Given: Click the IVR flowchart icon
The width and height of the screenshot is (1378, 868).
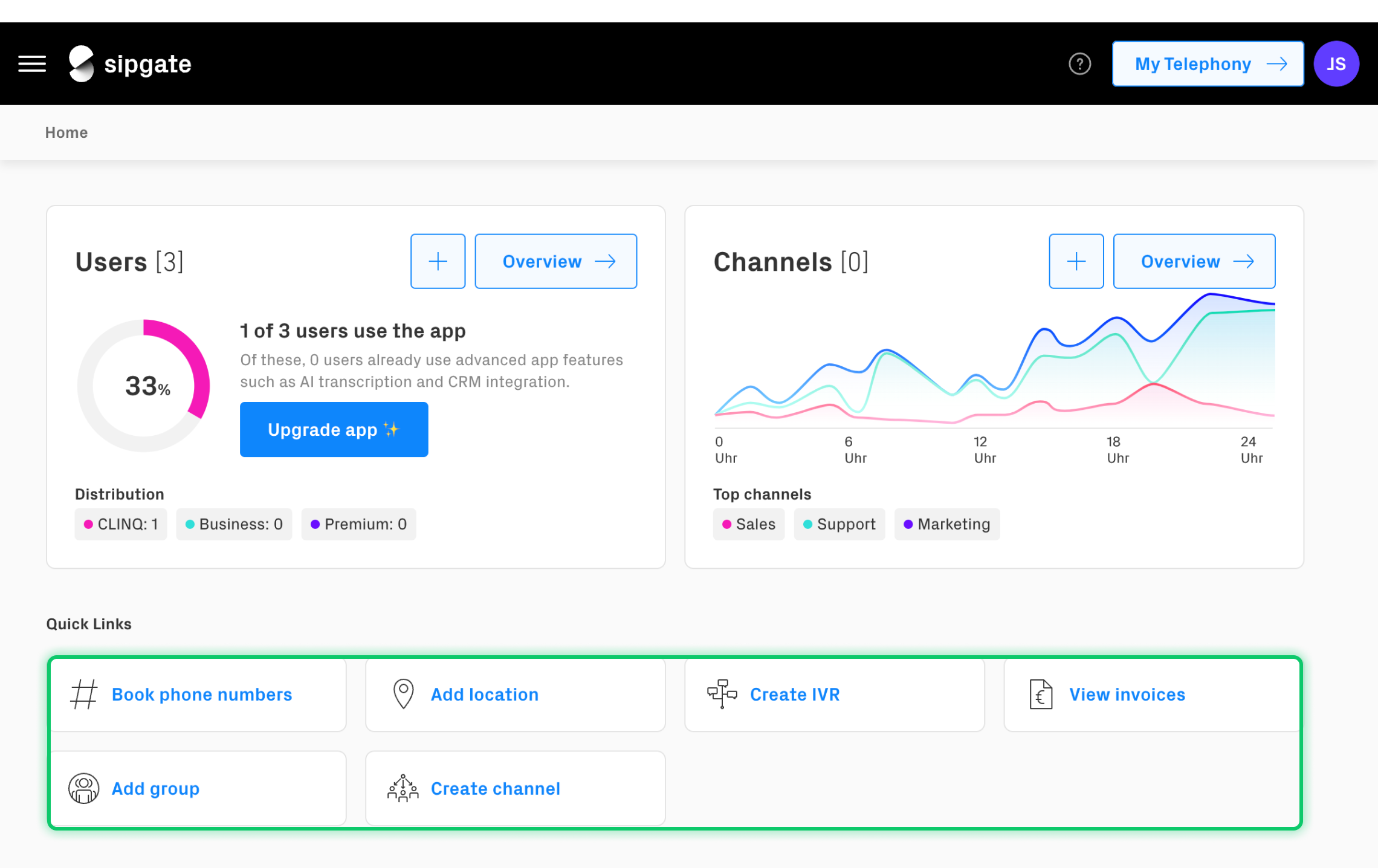Looking at the screenshot, I should [x=722, y=695].
